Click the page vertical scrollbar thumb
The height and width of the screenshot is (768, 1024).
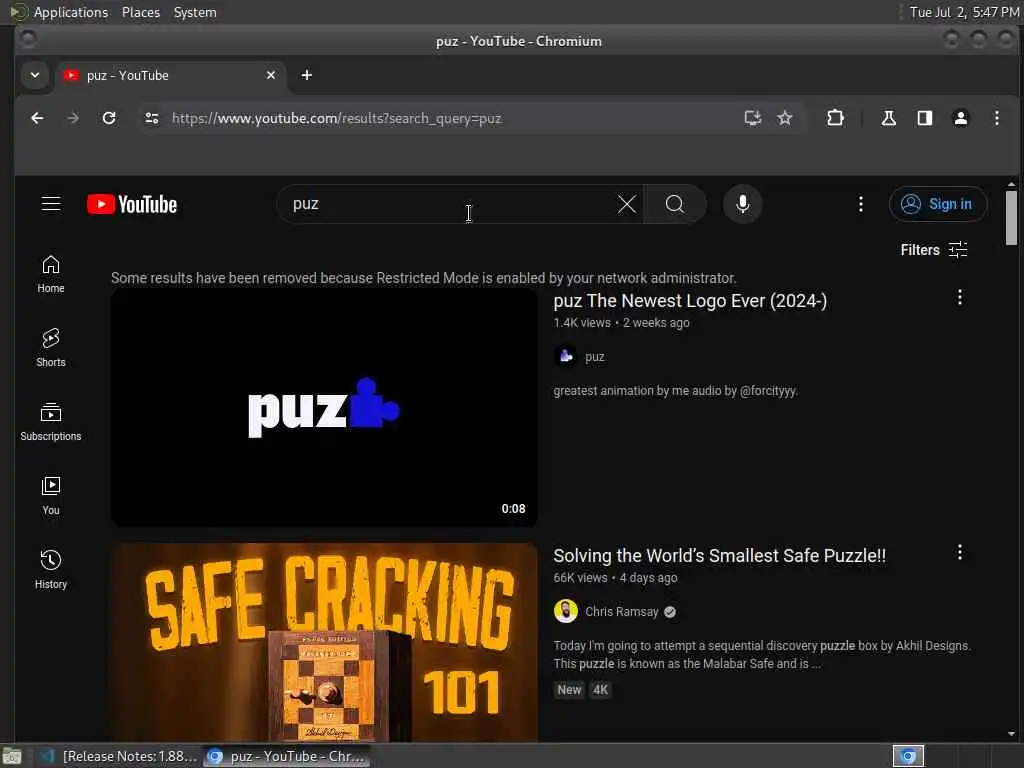click(x=1012, y=217)
